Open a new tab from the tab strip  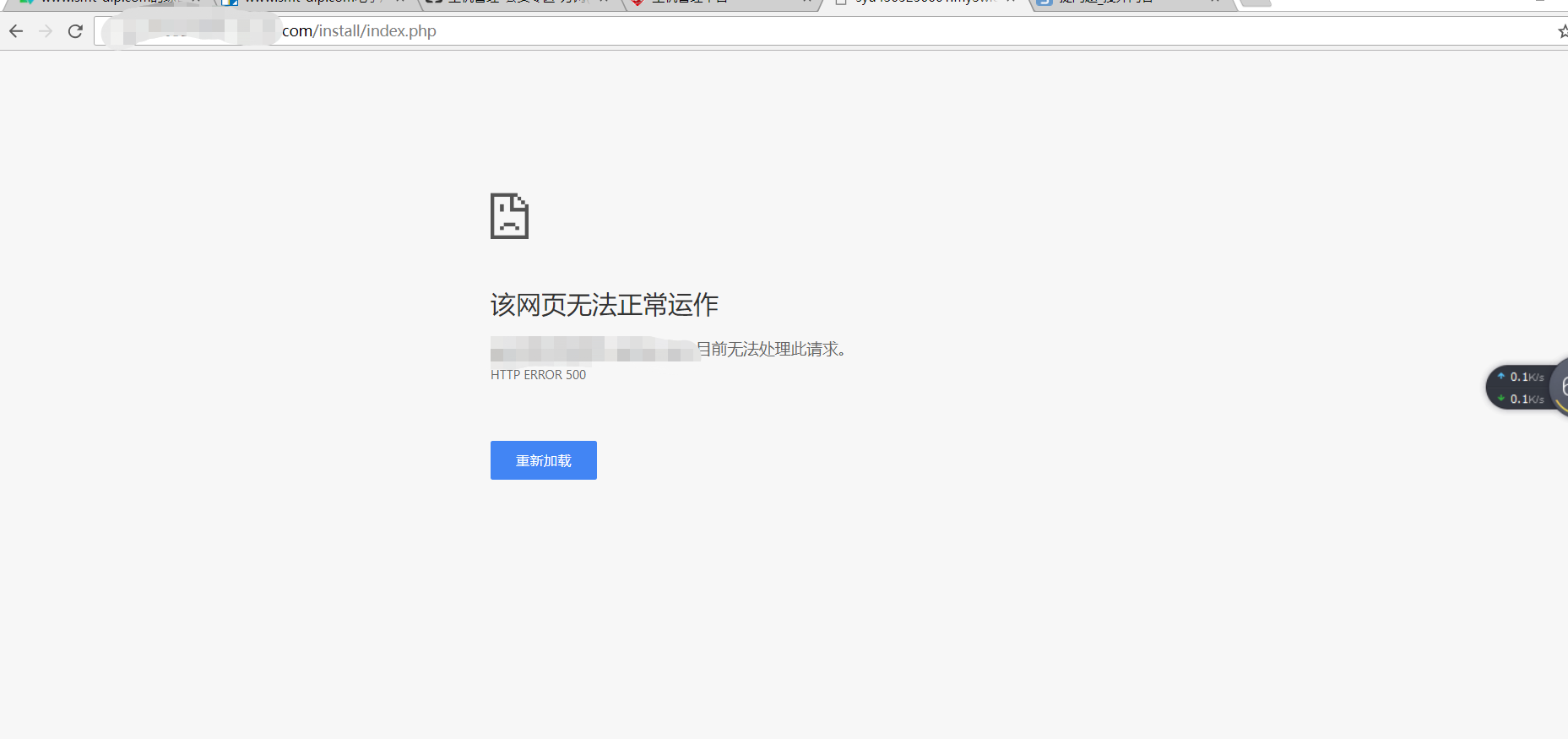[1256, 3]
